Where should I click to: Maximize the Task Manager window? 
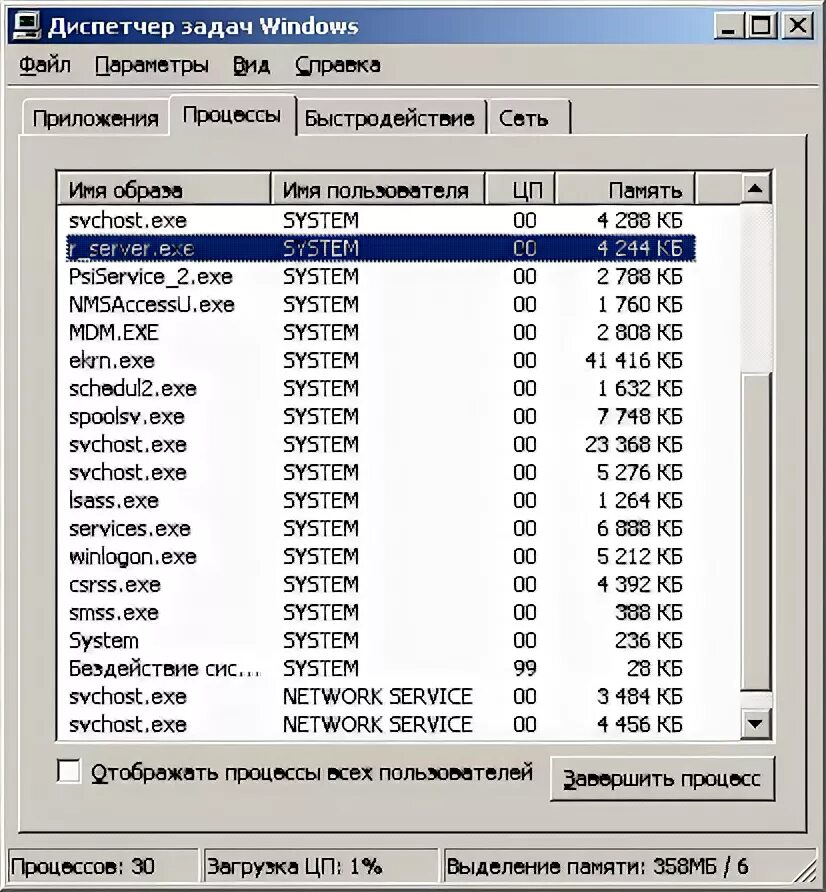point(761,26)
